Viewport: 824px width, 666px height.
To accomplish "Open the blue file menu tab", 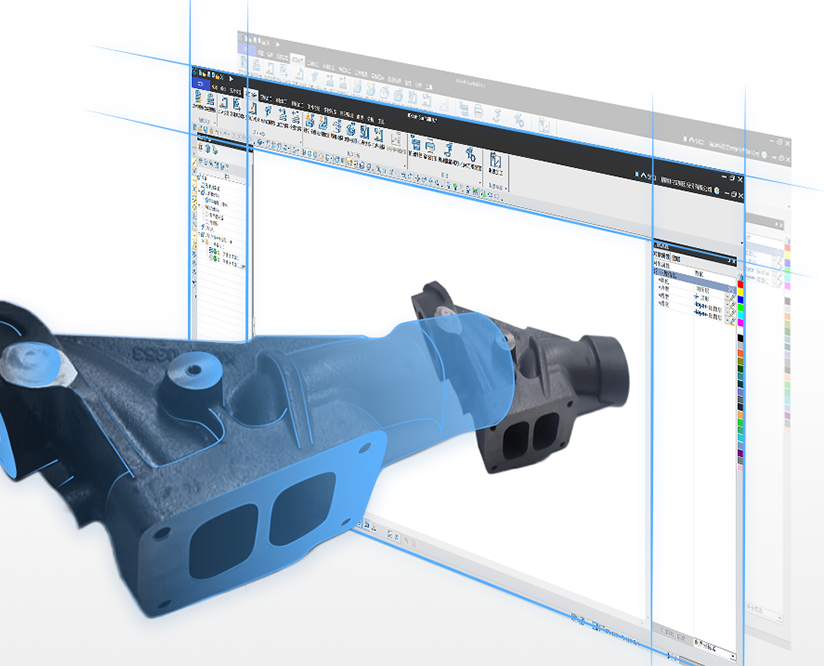I will 201,84.
